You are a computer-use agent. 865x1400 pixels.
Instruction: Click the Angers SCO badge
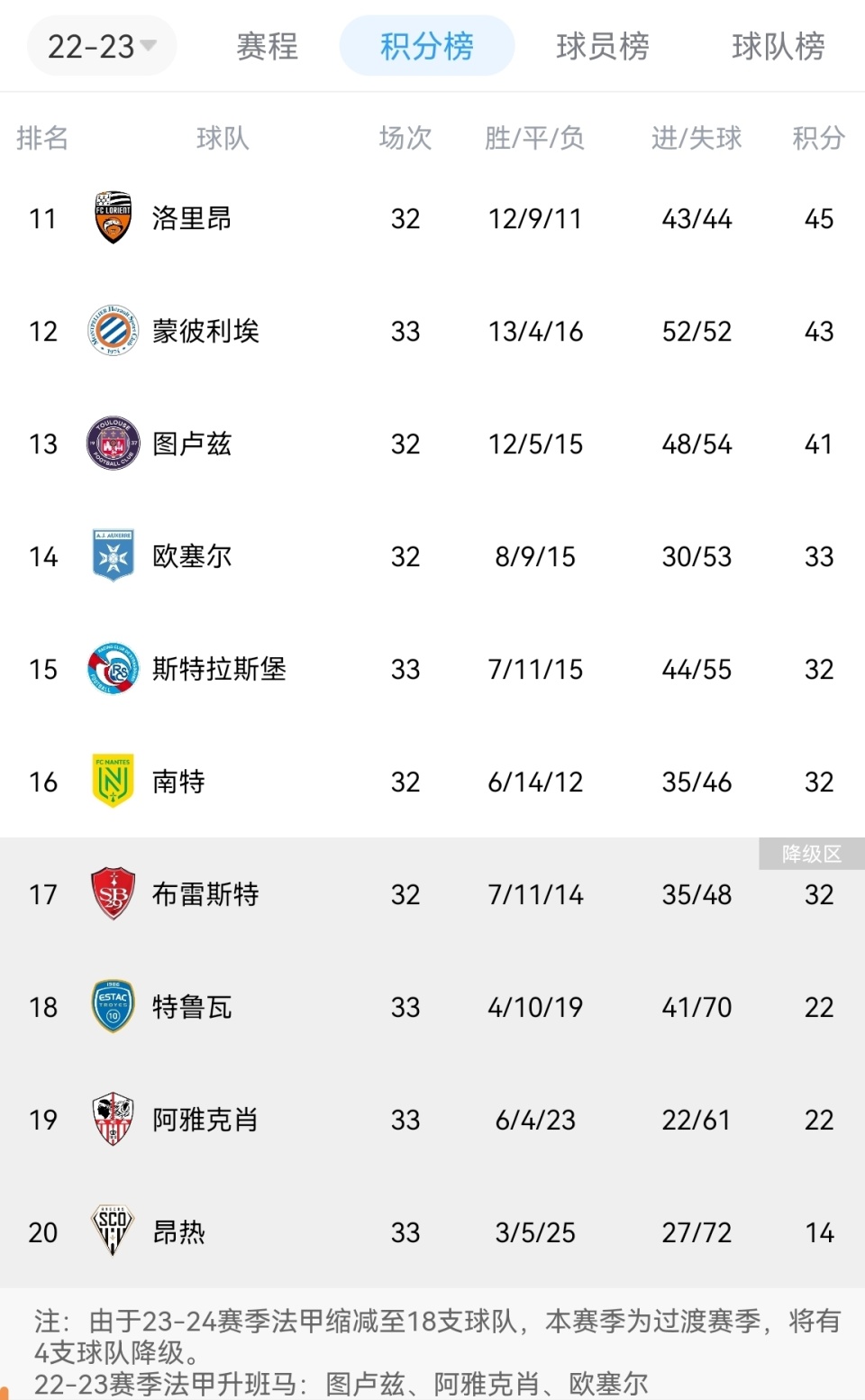point(113,1231)
